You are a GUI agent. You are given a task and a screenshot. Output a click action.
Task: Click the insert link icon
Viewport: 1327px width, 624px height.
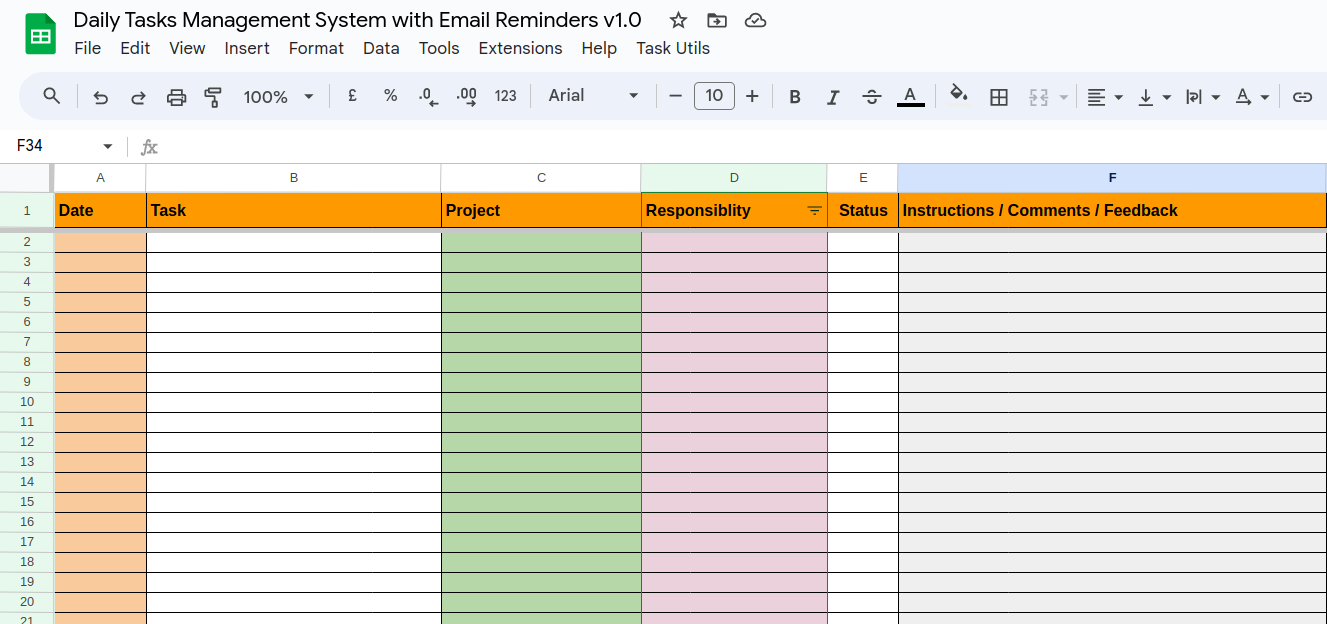tap(1302, 97)
